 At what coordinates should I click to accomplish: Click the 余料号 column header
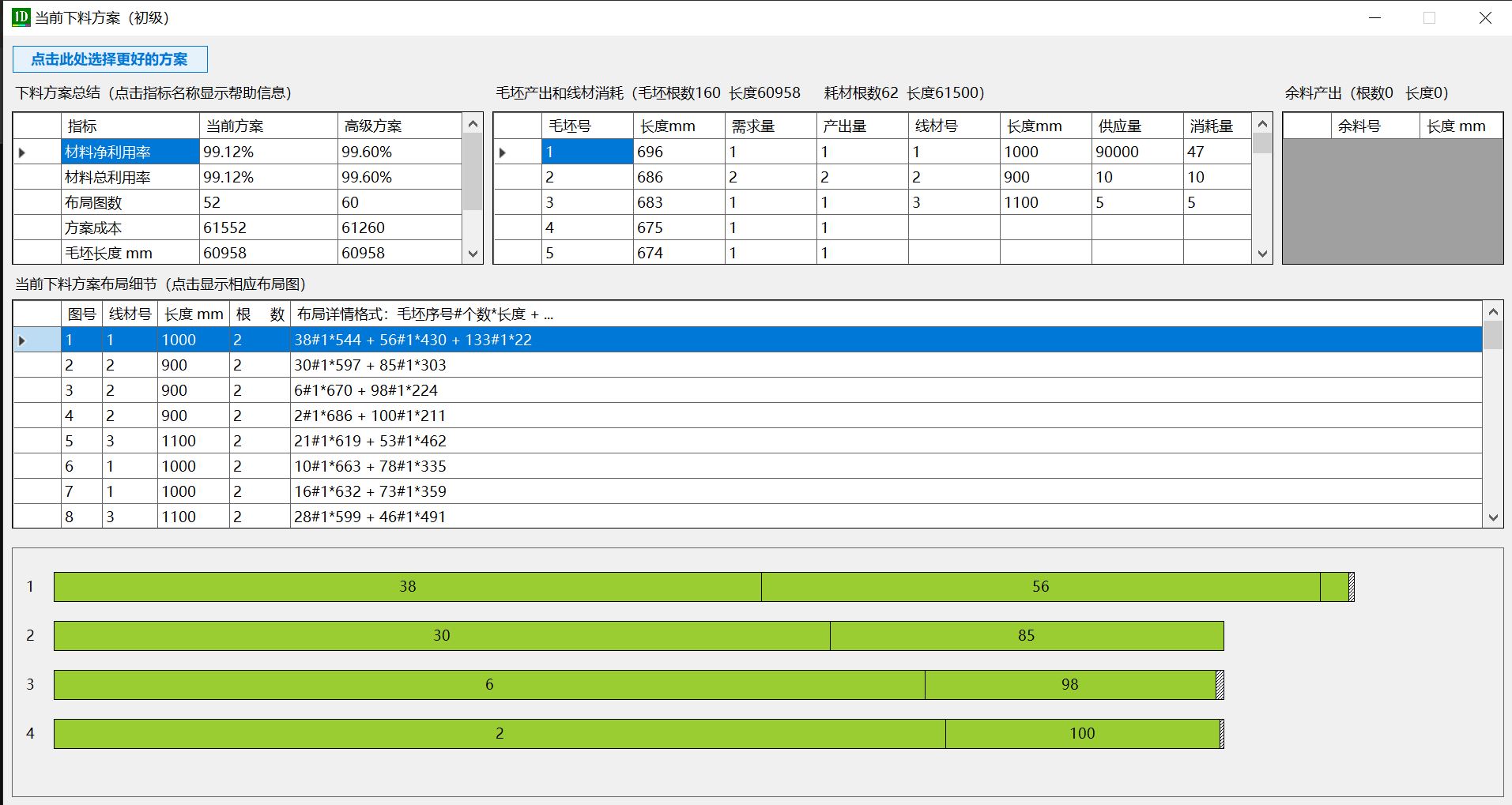pos(1375,126)
